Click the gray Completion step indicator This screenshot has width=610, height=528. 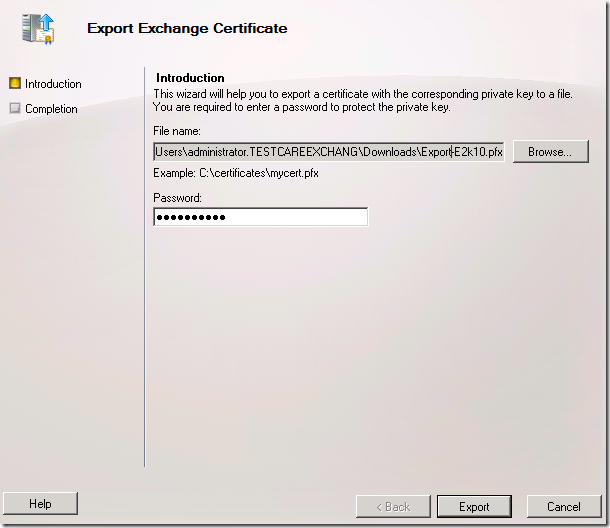[x=15, y=108]
